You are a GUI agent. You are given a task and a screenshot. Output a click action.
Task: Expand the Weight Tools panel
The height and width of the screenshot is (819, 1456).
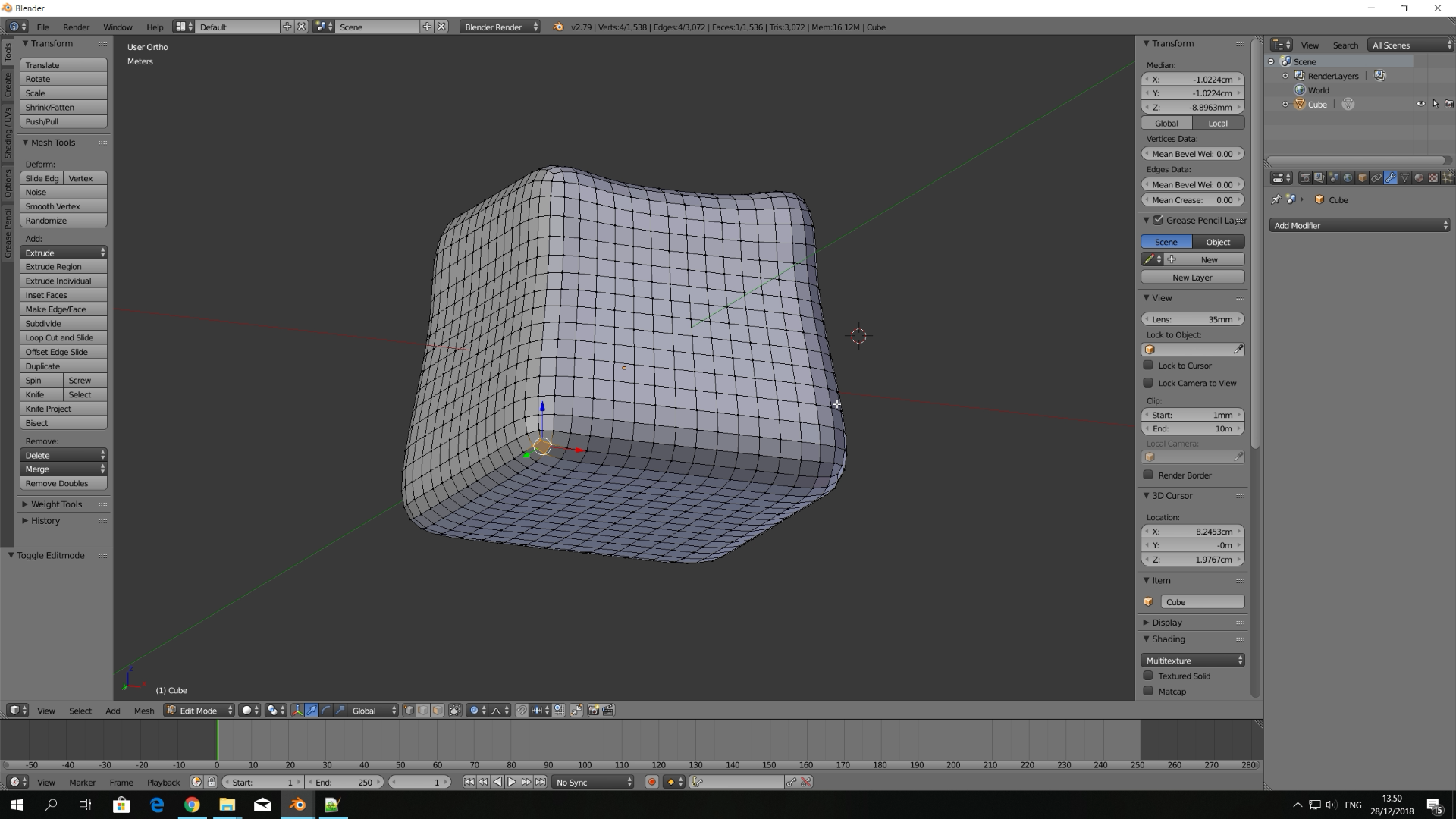pos(56,504)
